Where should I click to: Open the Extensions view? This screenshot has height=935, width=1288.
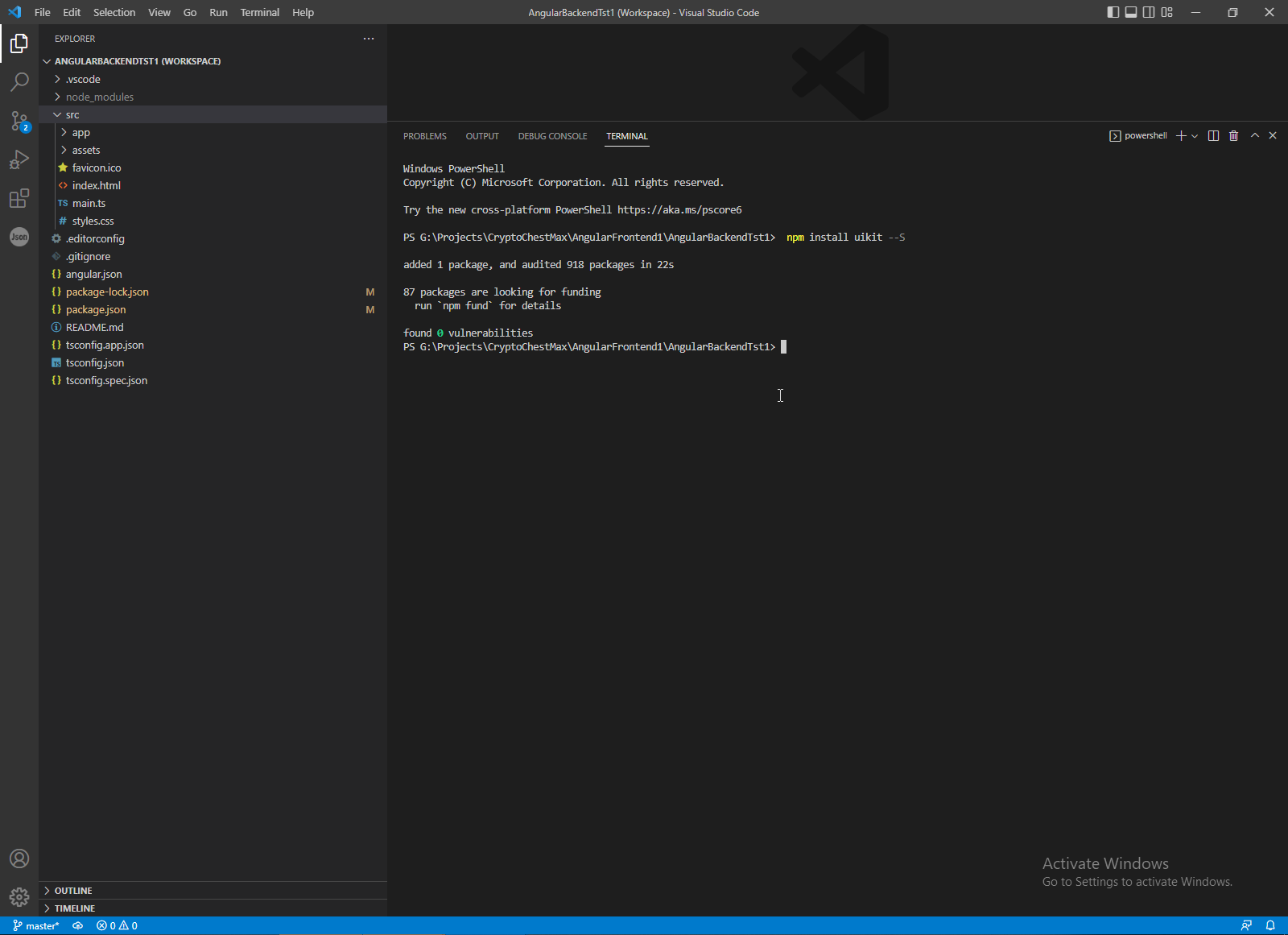pos(19,198)
